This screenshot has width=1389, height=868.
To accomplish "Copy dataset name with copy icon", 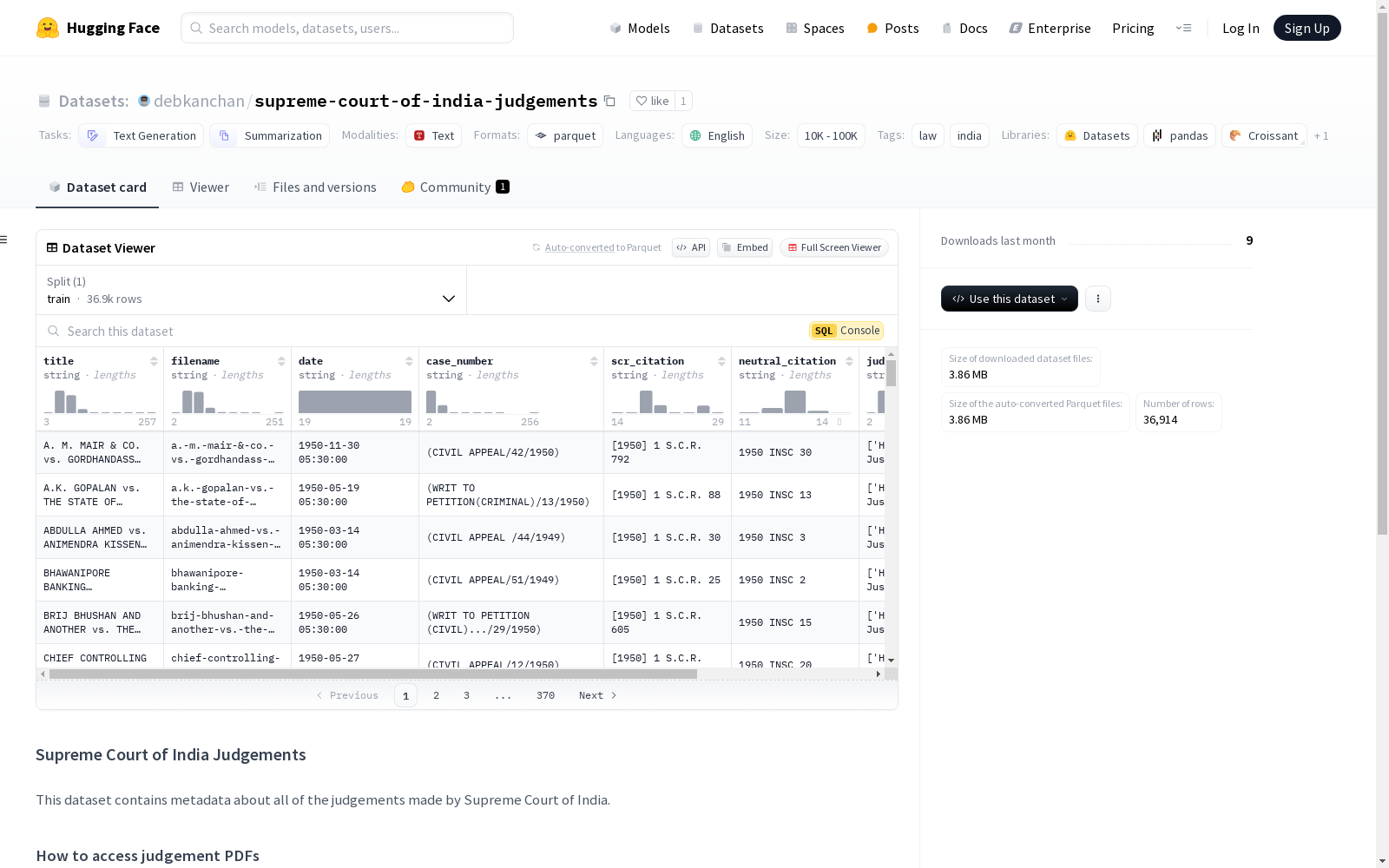I will coord(609,101).
